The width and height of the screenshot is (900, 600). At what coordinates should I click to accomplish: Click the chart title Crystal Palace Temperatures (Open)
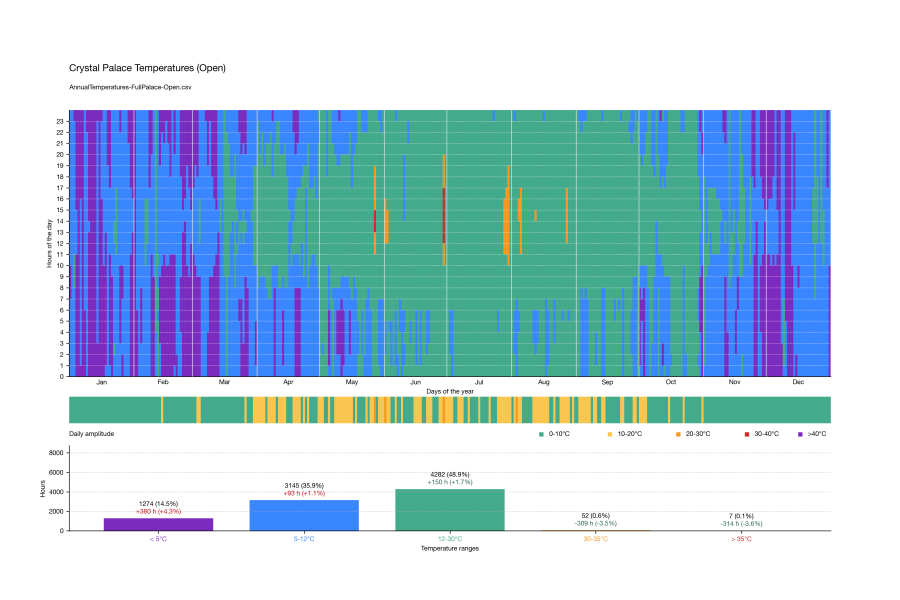point(148,68)
